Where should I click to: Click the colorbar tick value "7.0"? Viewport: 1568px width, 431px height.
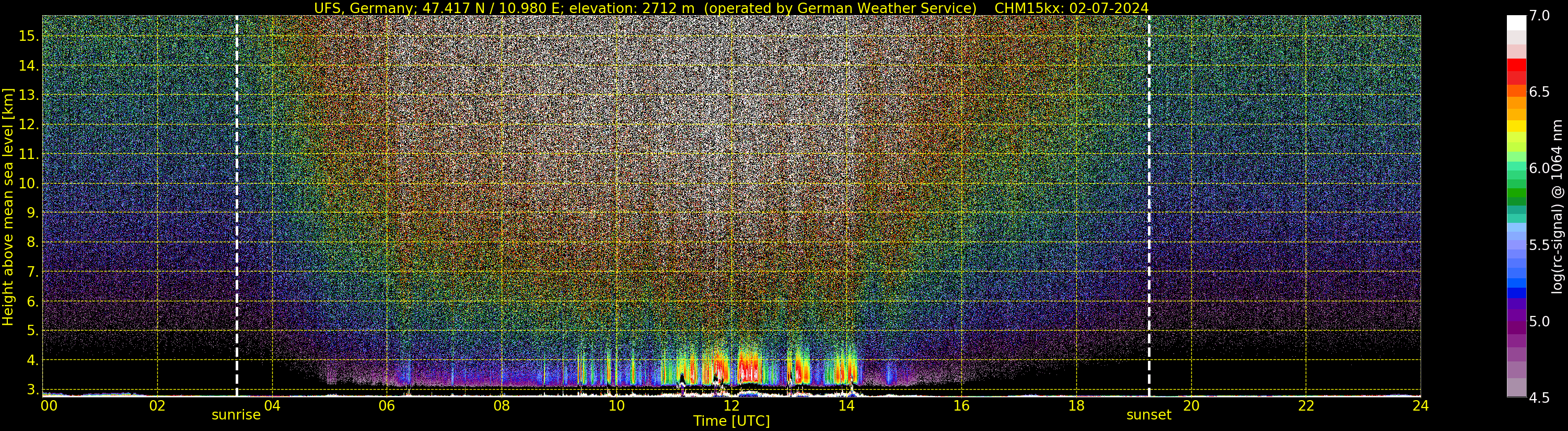pyautogui.click(x=1539, y=16)
